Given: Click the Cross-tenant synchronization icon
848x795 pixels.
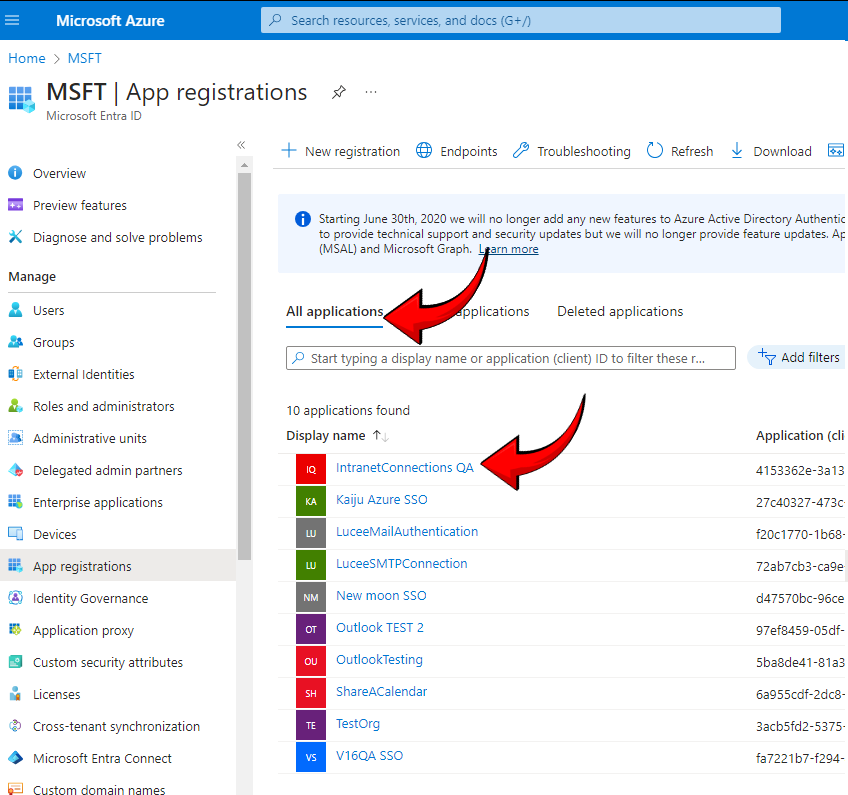Looking at the screenshot, I should pos(16,725).
